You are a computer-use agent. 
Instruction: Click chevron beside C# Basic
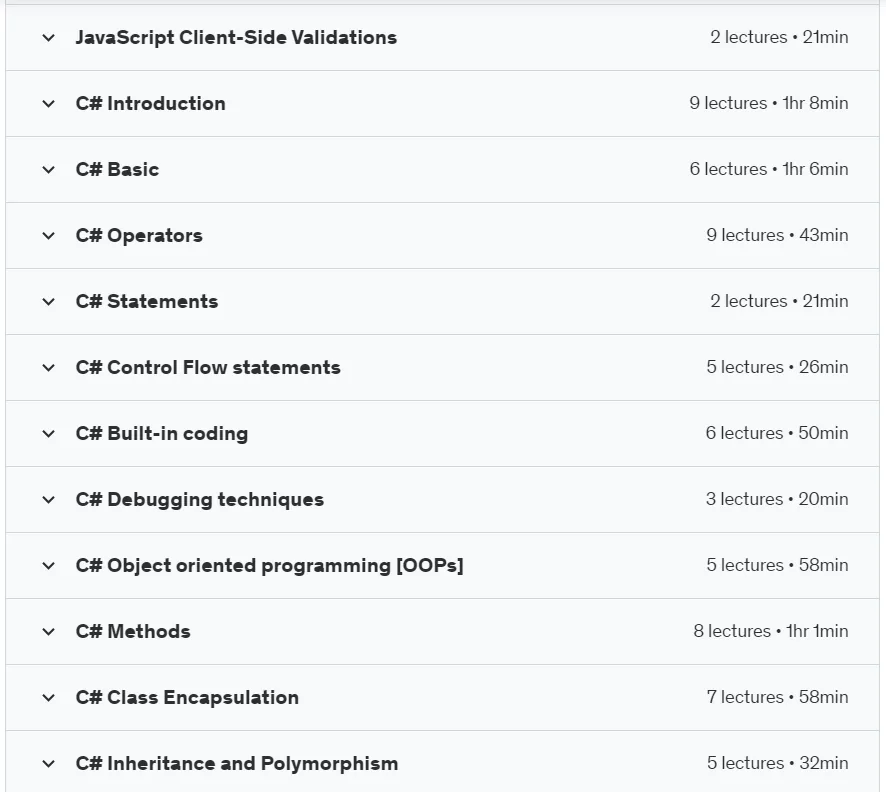[49, 169]
